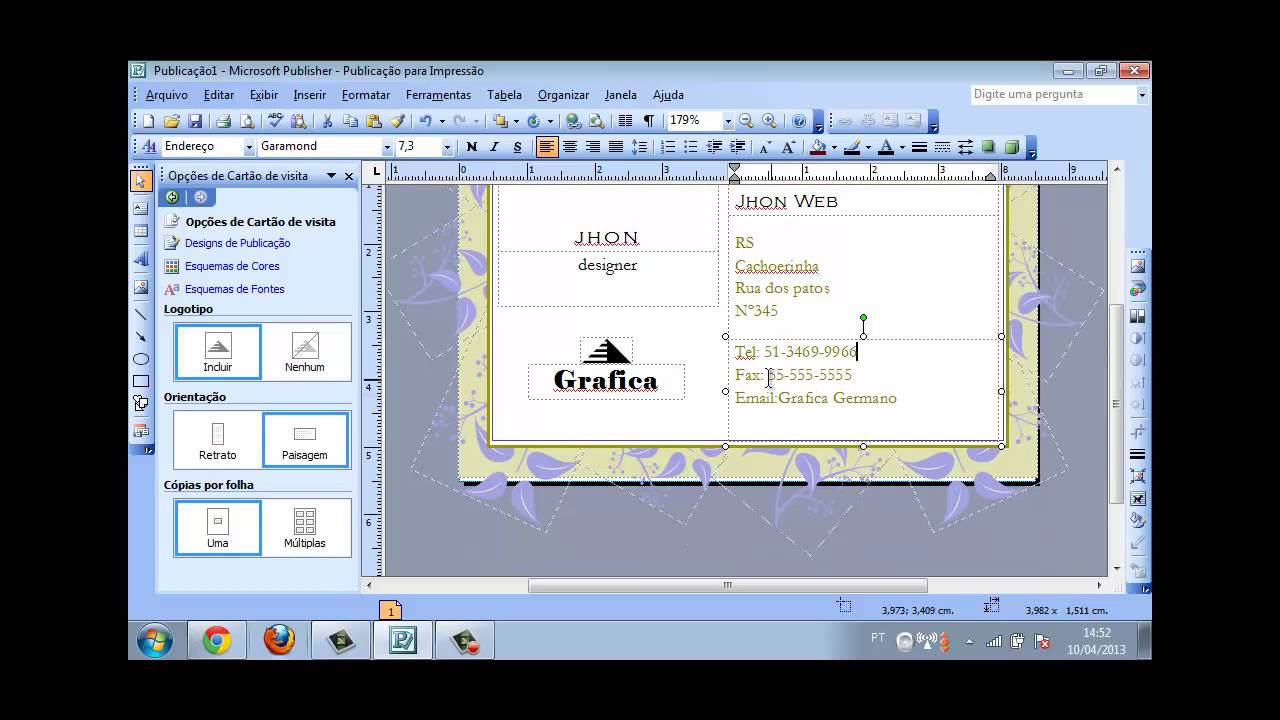The height and width of the screenshot is (720, 1280).
Task: Expand the task pane title dropdown arrow
Action: click(x=331, y=175)
